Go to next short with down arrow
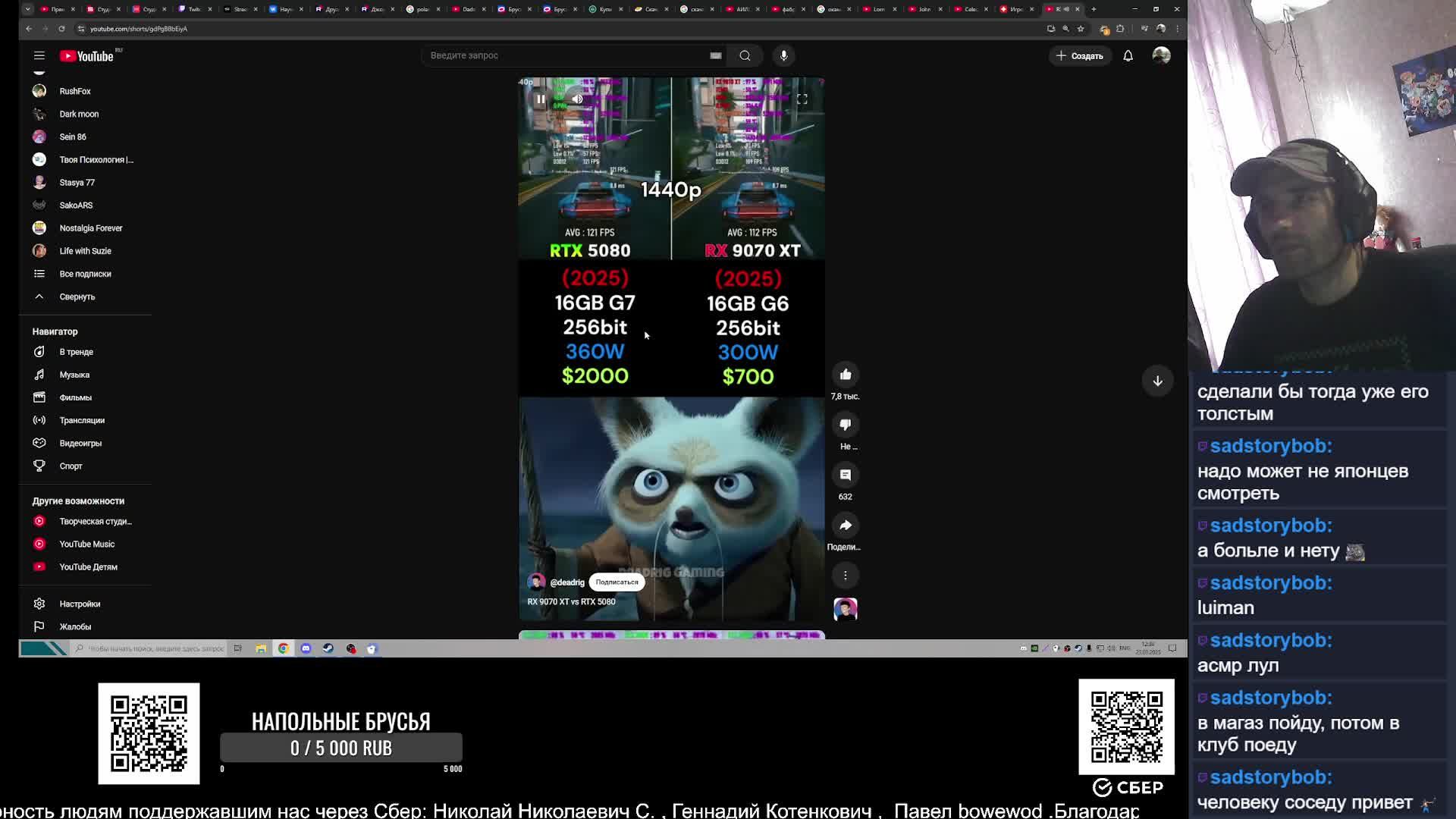 (x=1157, y=381)
